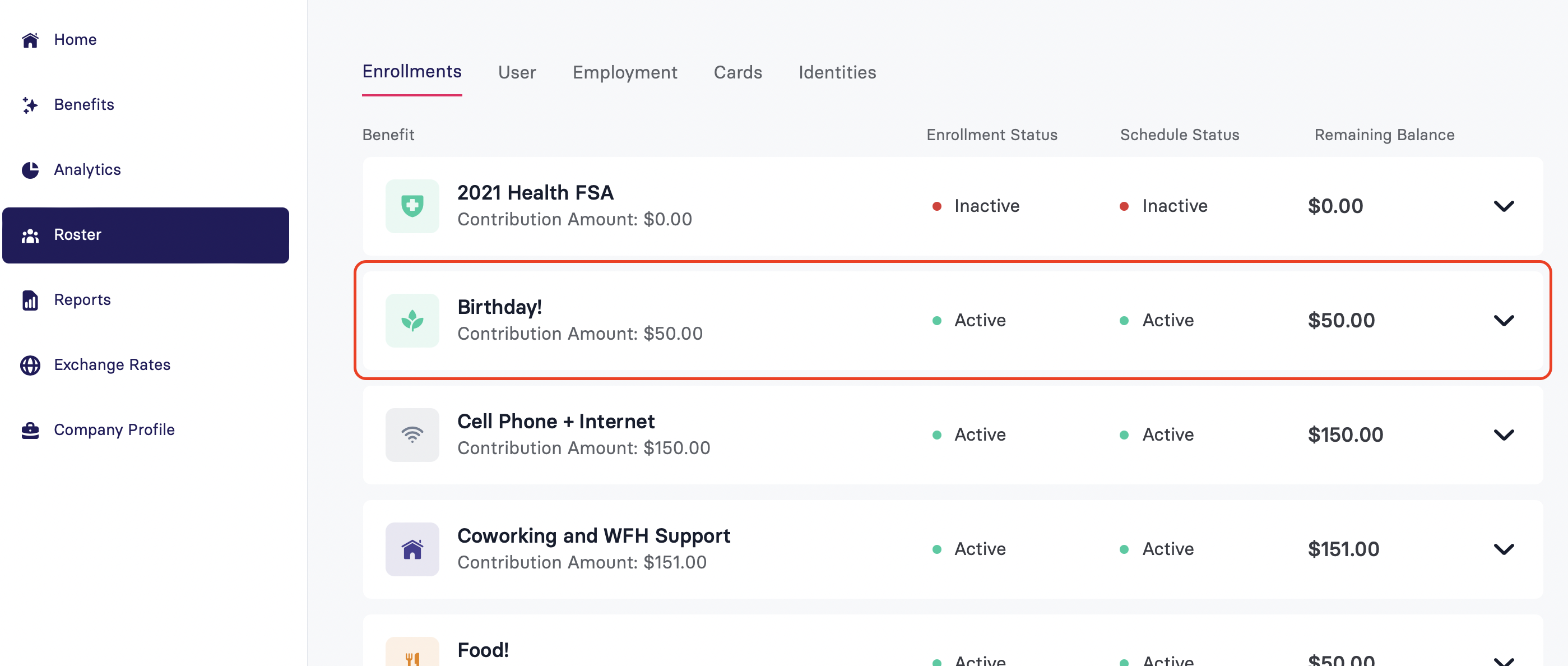
Task: Click the Birthday! leaf icon
Action: (412, 321)
